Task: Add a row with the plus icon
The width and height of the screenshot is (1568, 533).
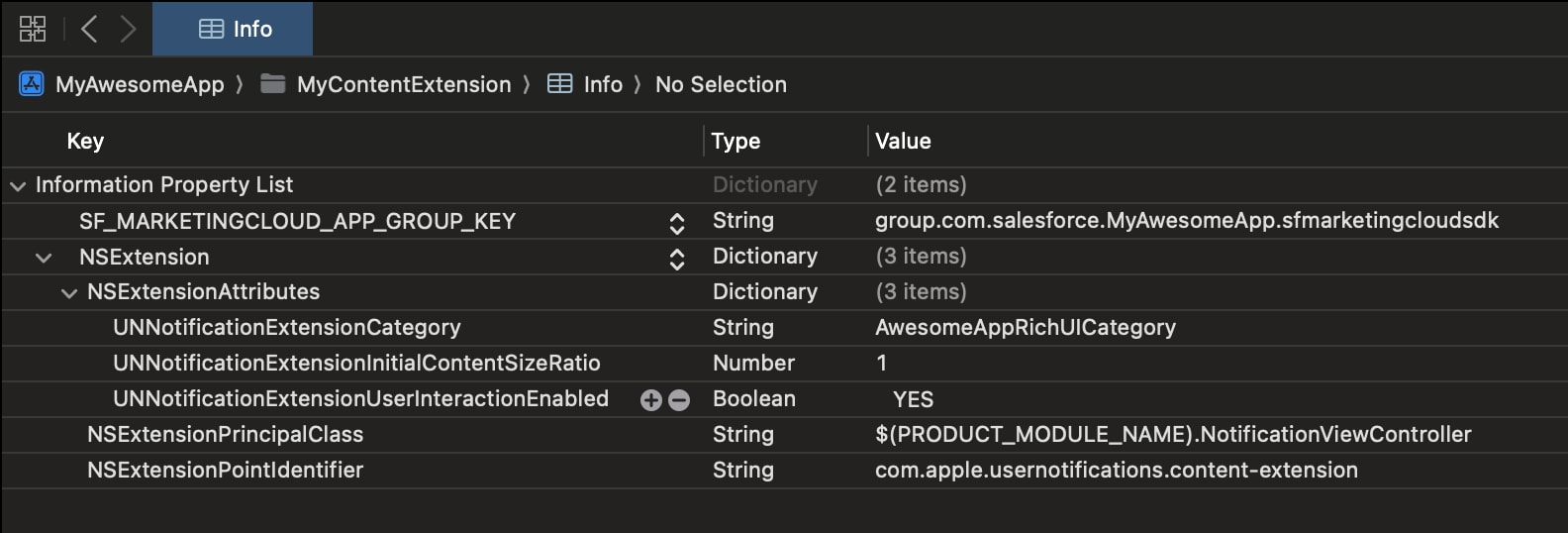Action: pyautogui.click(x=651, y=399)
